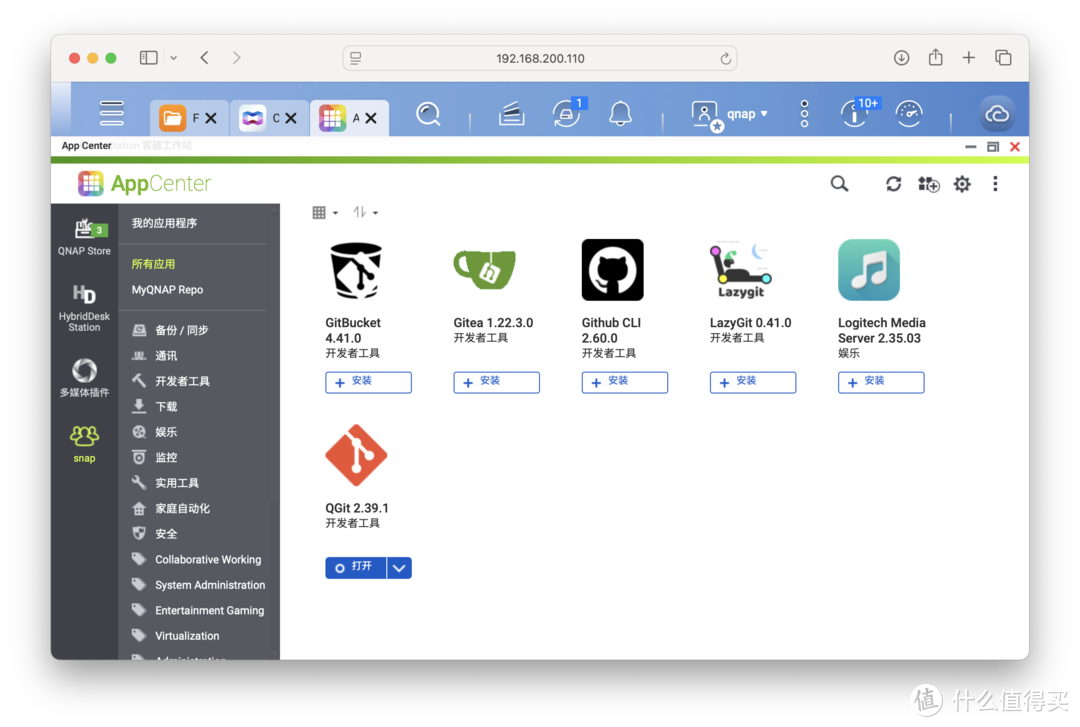This screenshot has width=1080, height=727.
Task: Click the manual install icon
Action: tap(928, 184)
